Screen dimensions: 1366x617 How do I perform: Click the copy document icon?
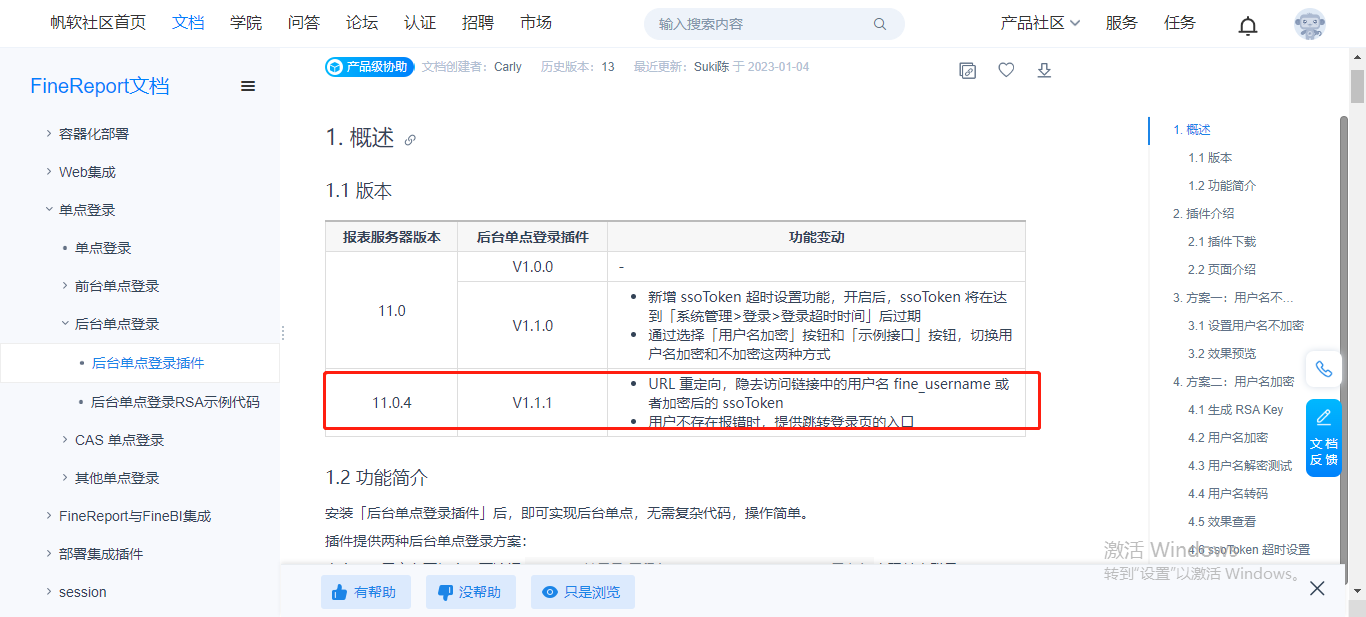967,70
